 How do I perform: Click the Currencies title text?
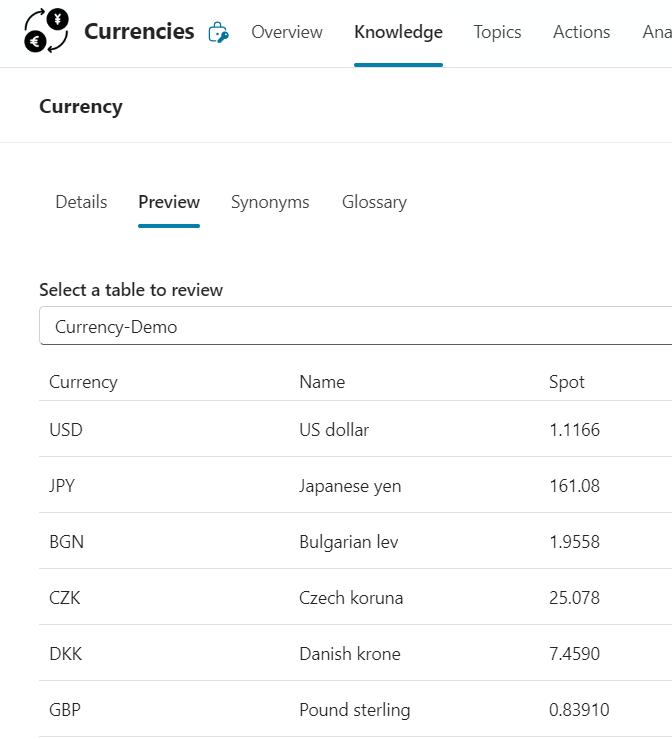coord(139,32)
